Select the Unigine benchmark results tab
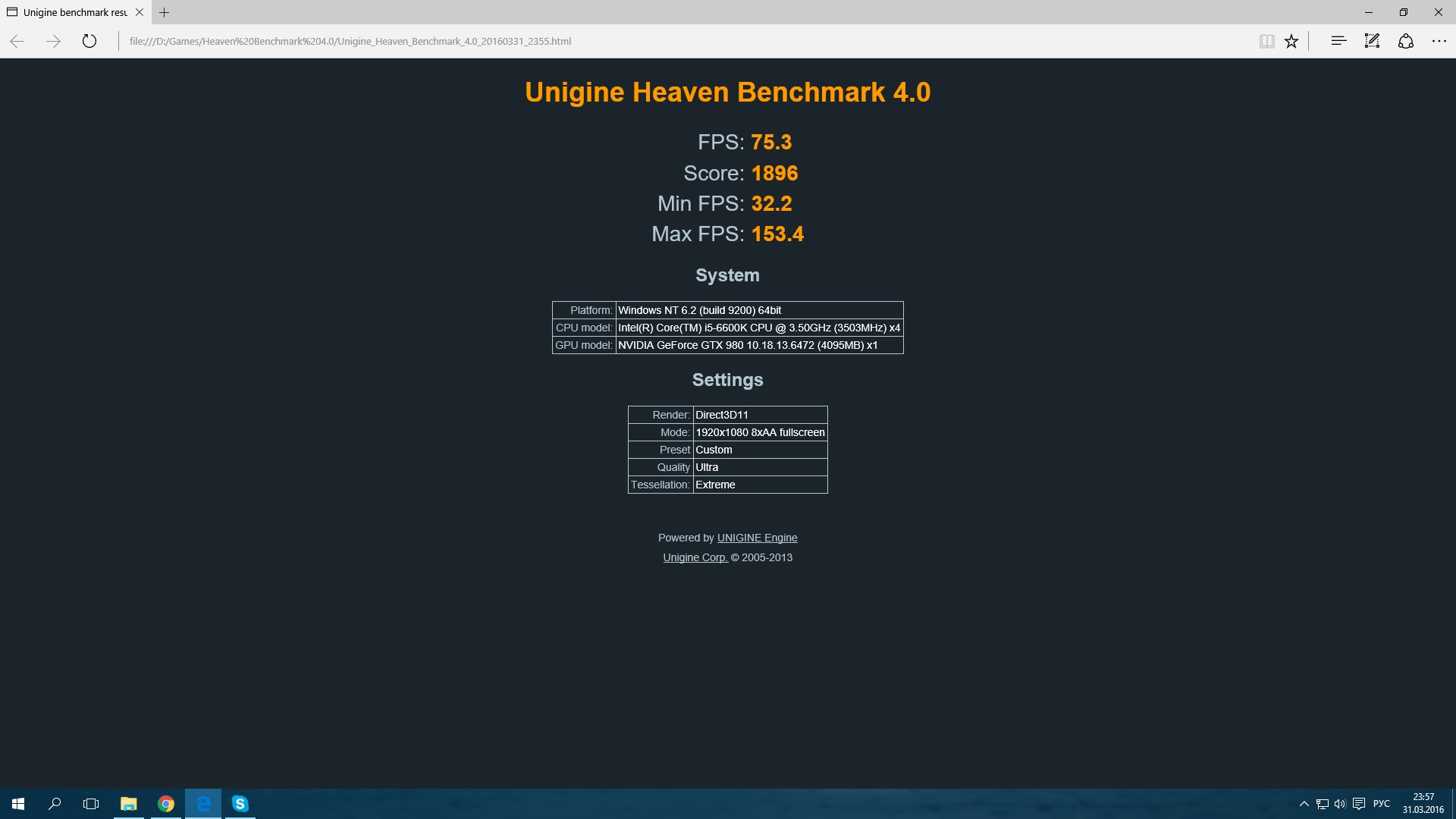The image size is (1456, 819). click(74, 12)
